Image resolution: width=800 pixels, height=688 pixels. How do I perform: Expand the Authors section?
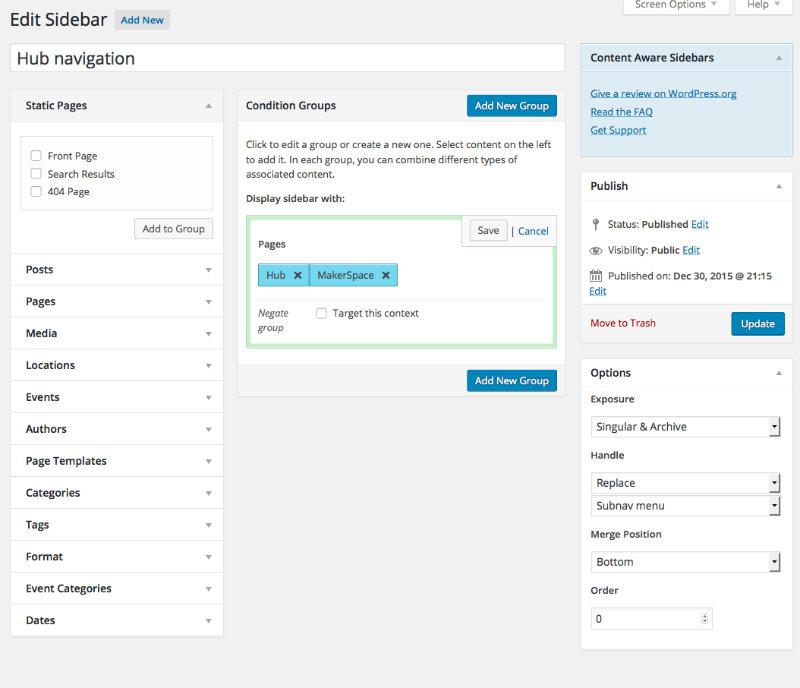click(x=117, y=429)
